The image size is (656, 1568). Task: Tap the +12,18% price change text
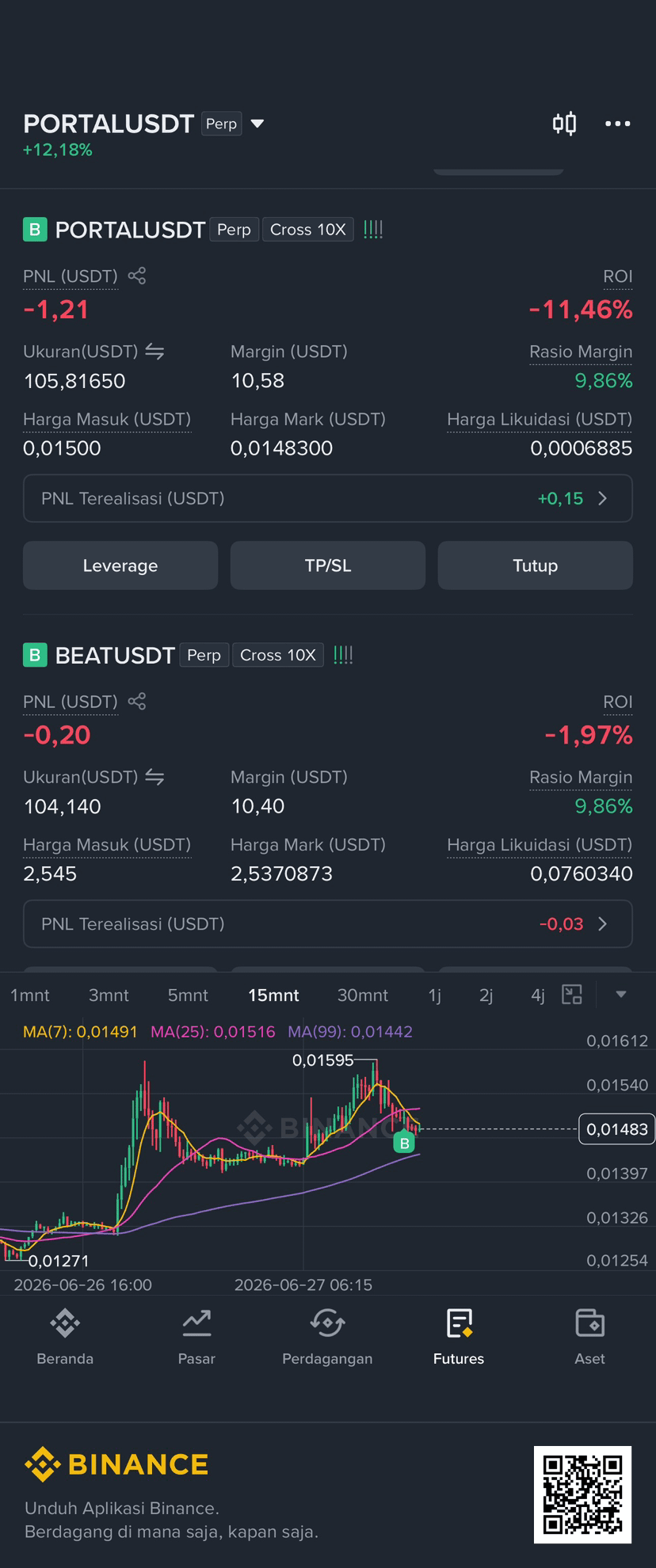[x=58, y=150]
